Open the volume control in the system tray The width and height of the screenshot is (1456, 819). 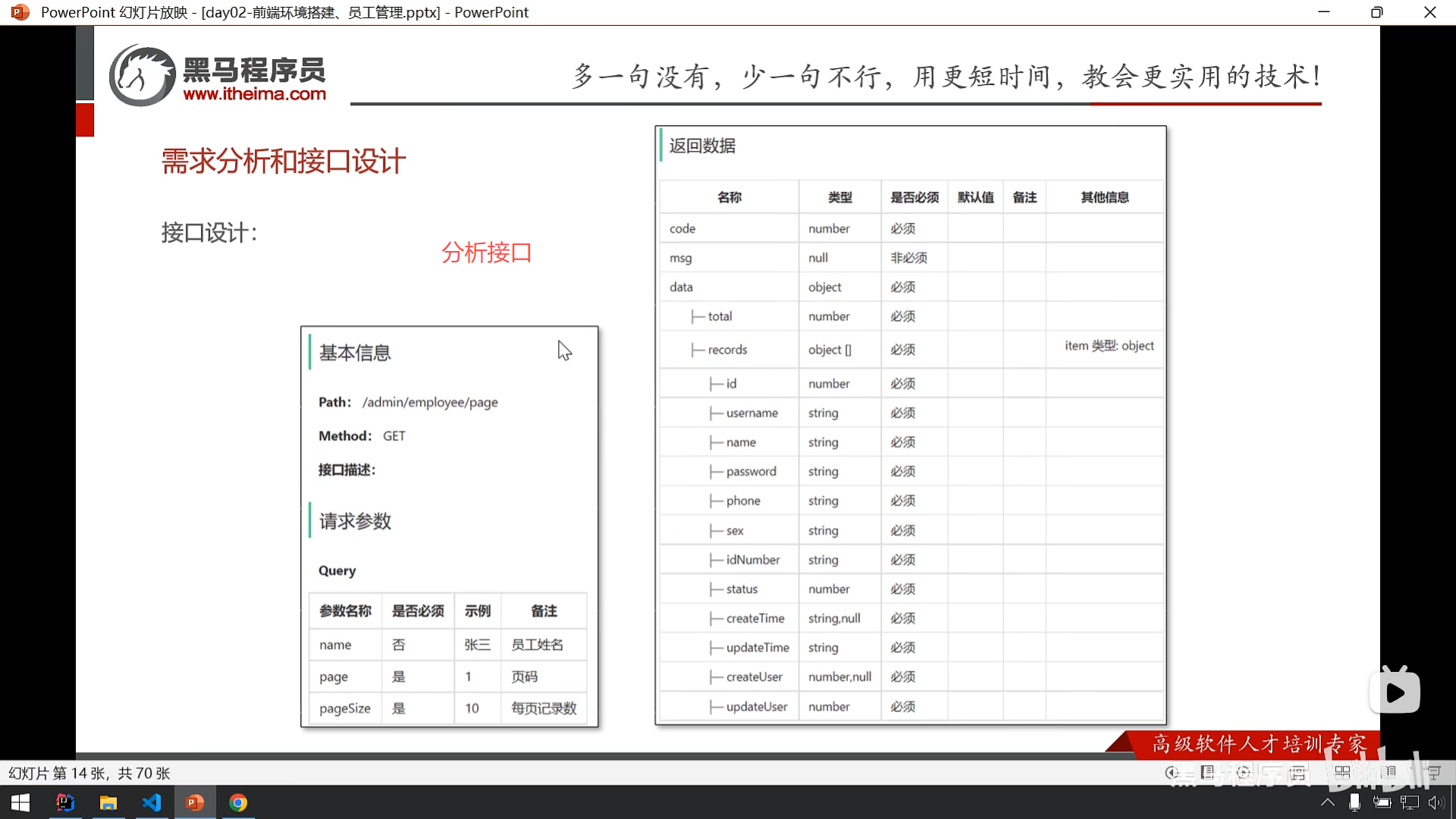(x=1436, y=802)
